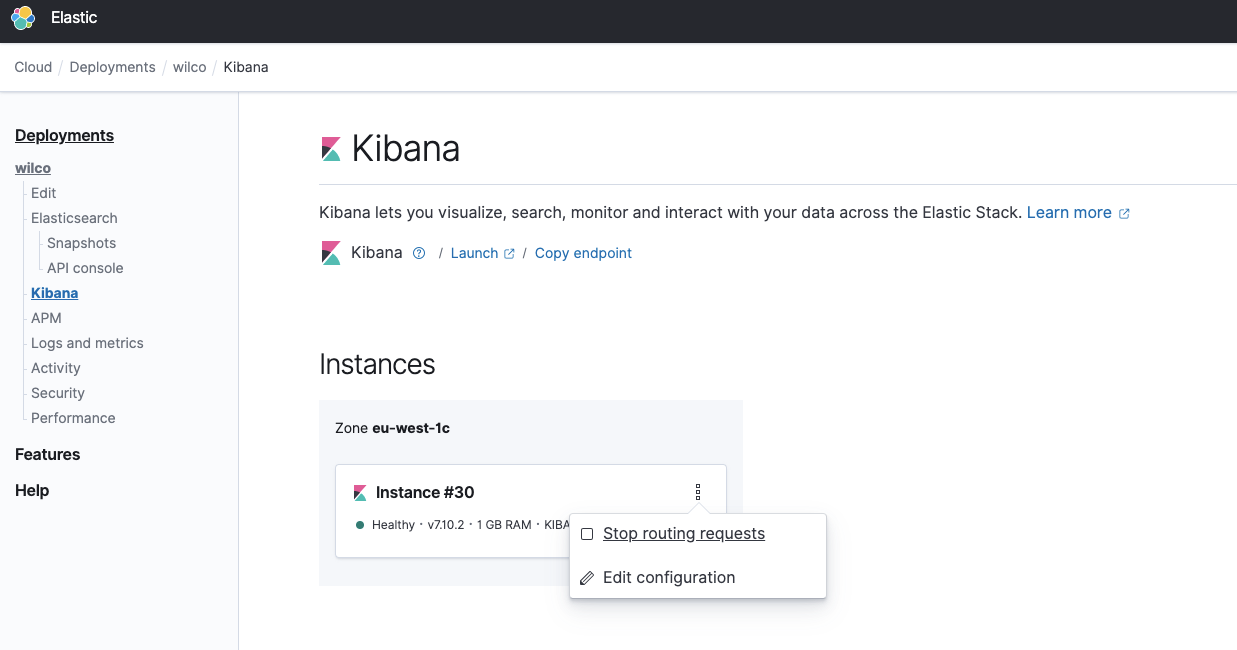
Task: Tick the Stop routing requests checkbox
Action: pyautogui.click(x=587, y=534)
